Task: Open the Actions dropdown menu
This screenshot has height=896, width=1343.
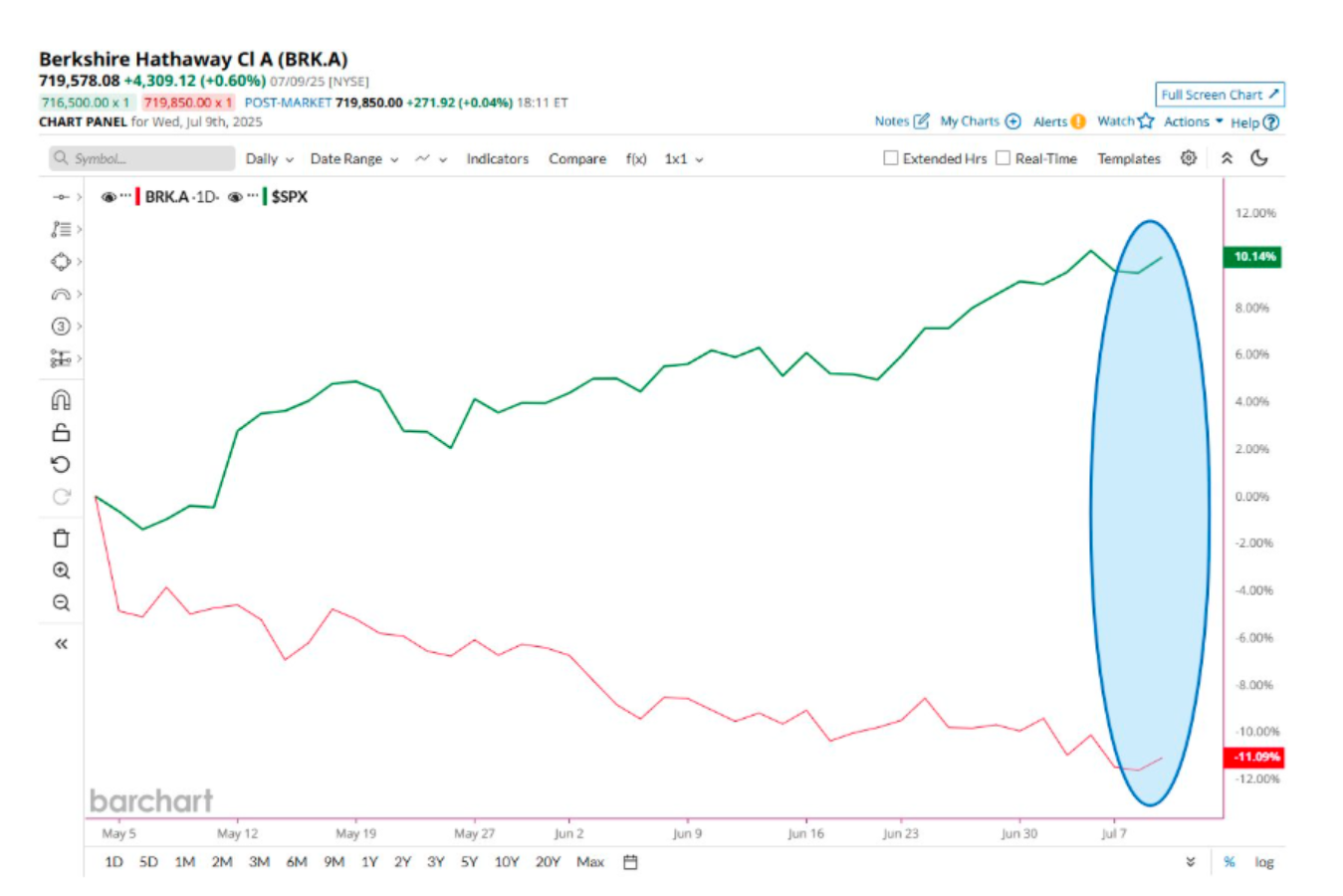Action: [1194, 121]
